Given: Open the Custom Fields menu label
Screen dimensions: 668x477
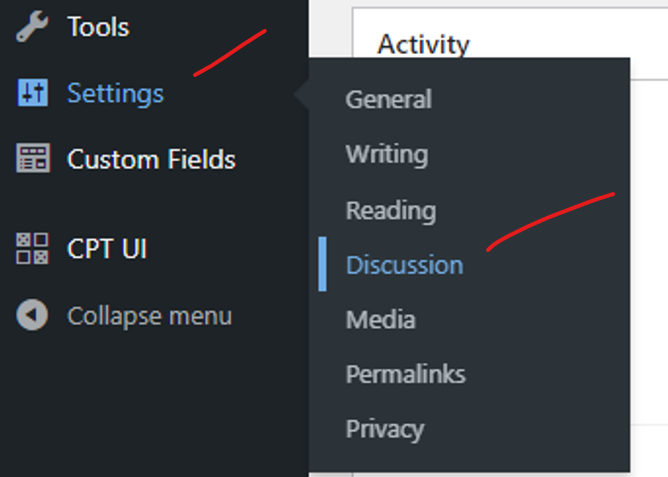Looking at the screenshot, I should (151, 159).
